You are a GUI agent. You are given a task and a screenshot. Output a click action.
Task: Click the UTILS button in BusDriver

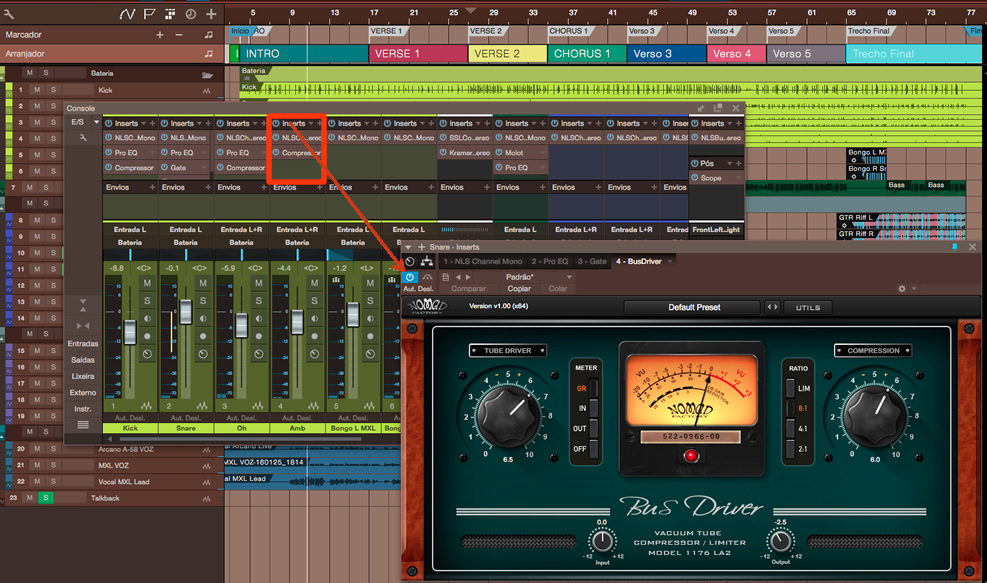[808, 307]
